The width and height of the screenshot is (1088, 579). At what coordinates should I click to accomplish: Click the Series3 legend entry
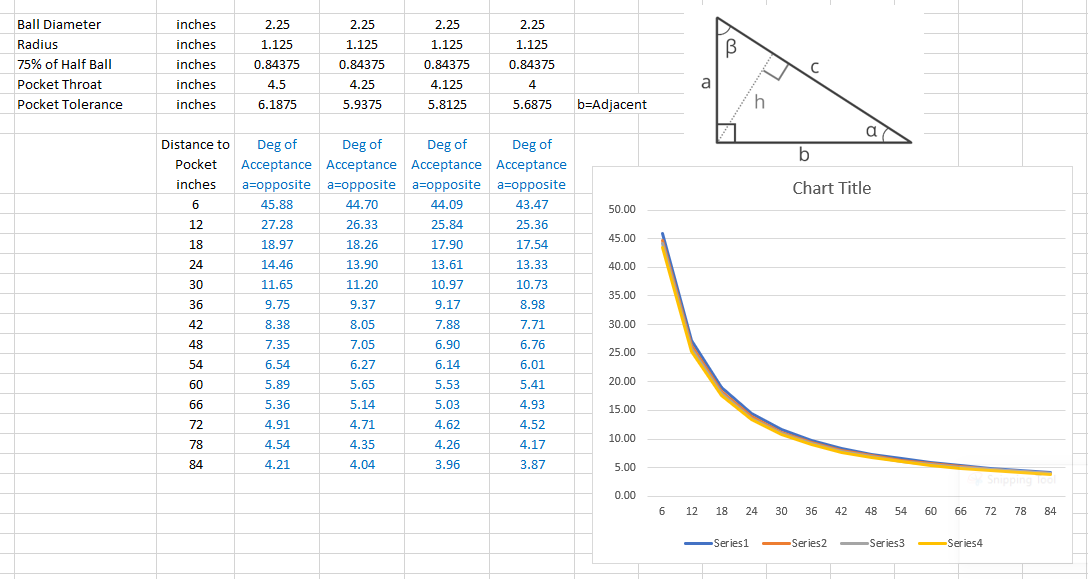[x=876, y=543]
